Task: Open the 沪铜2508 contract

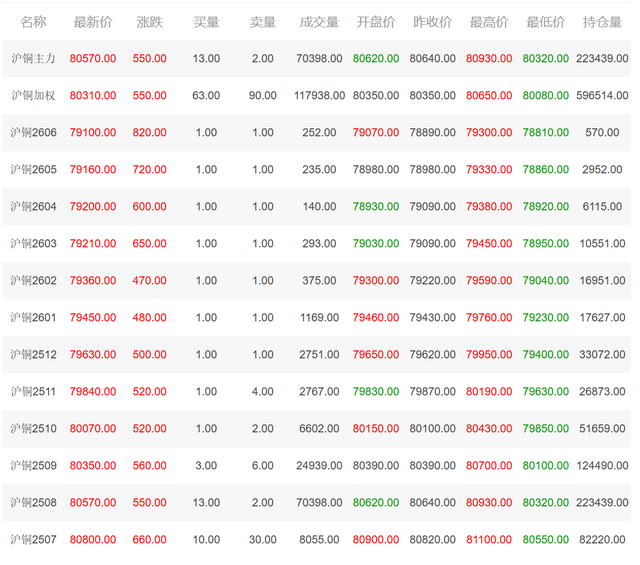Action: (x=33, y=503)
